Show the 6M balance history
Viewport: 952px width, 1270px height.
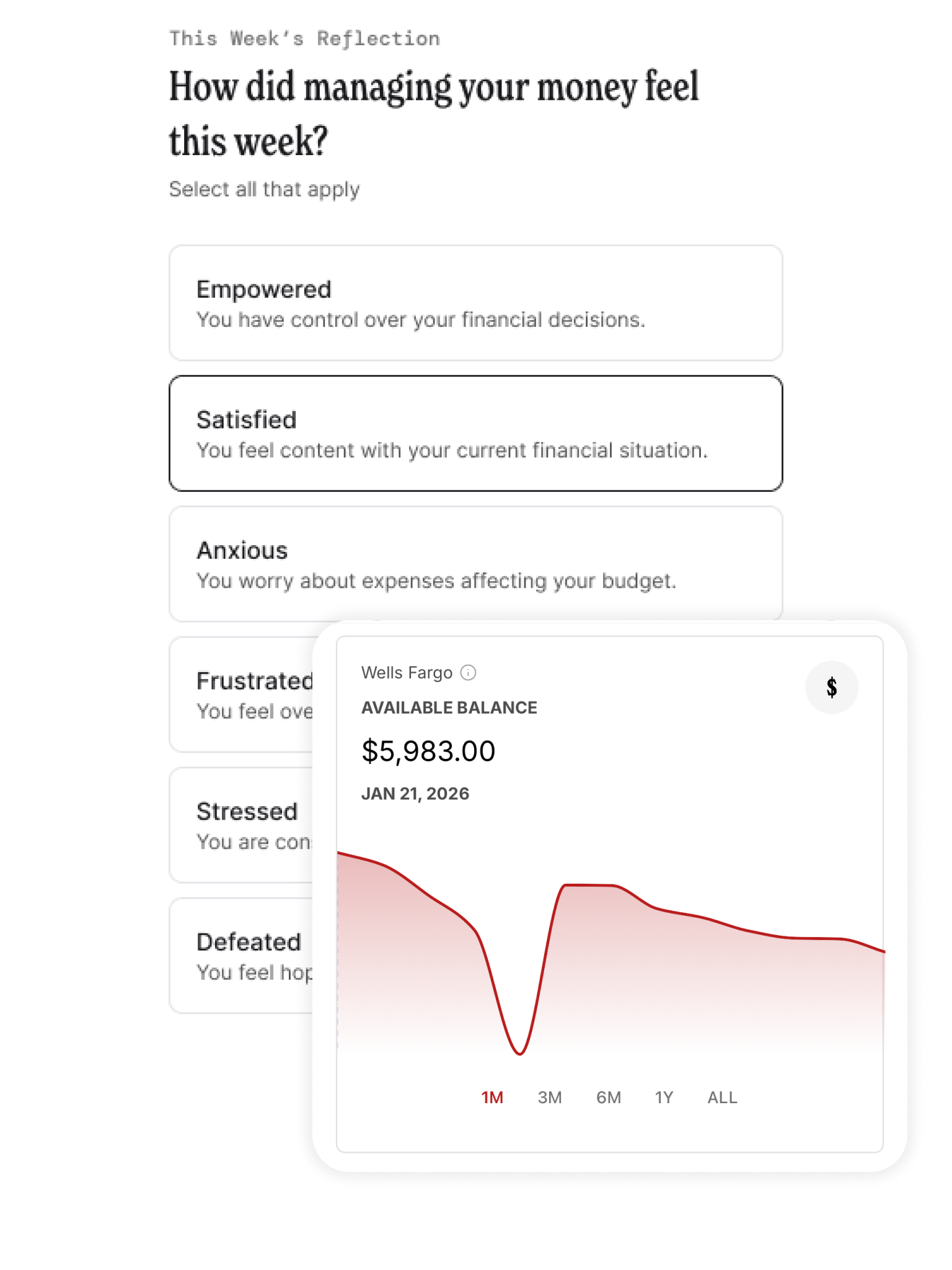608,1098
